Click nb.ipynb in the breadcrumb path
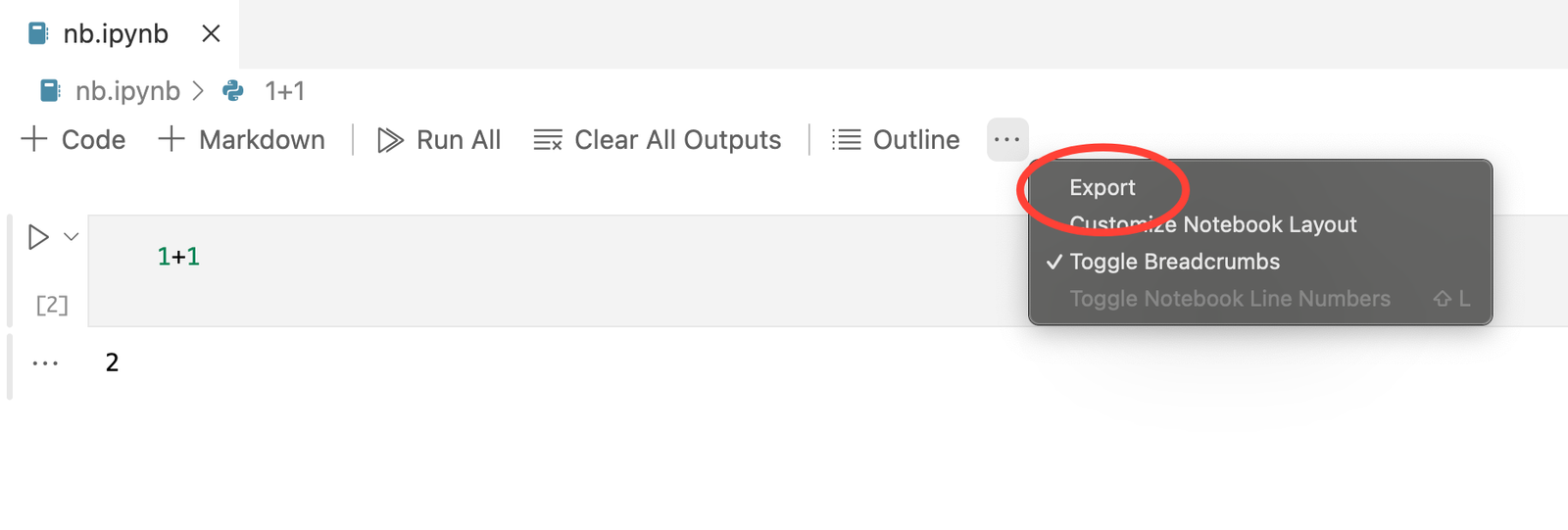This screenshot has height=530, width=1568. coord(127,91)
